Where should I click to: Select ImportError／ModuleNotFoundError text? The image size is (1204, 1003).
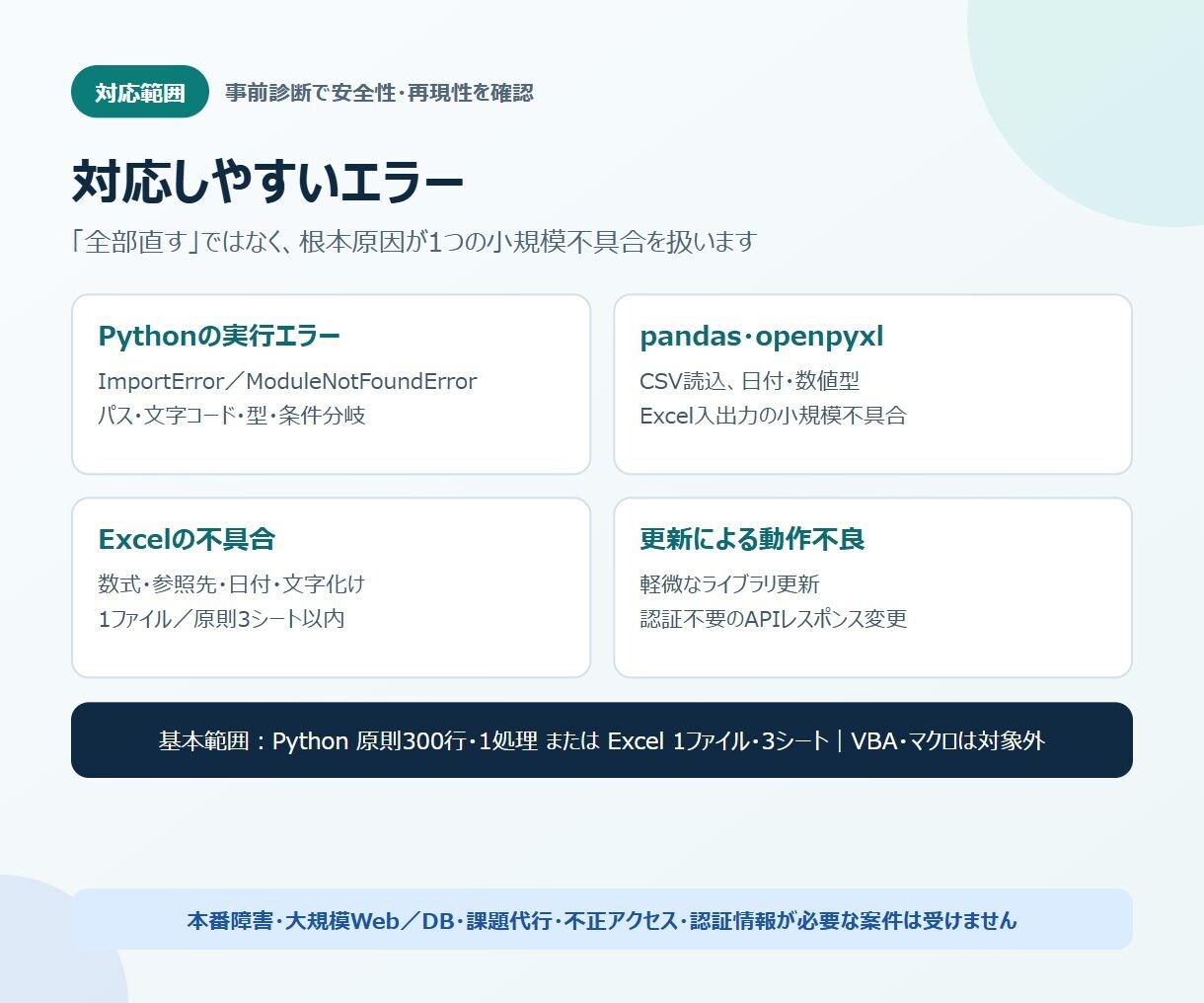pyautogui.click(x=287, y=381)
